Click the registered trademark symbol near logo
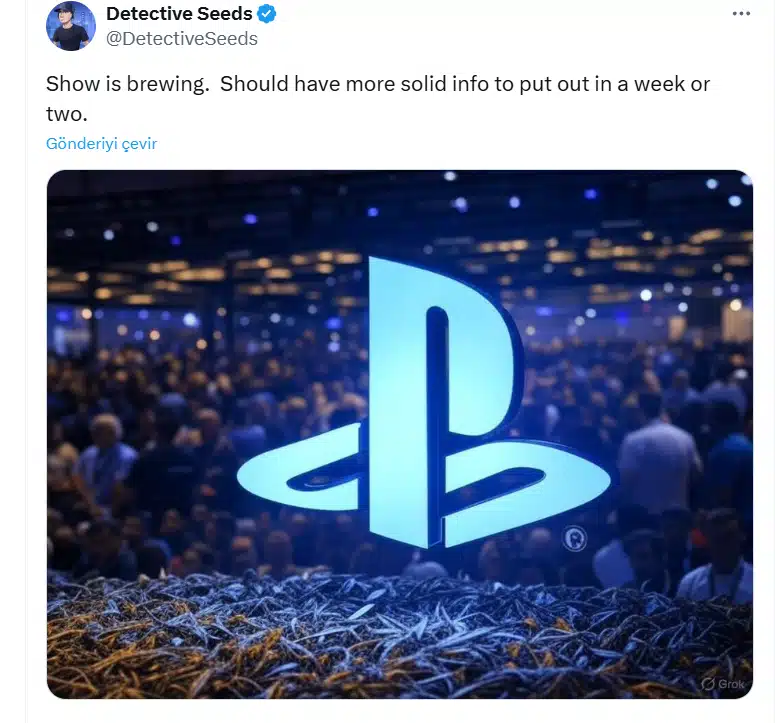The height and width of the screenshot is (723, 775). click(x=575, y=538)
